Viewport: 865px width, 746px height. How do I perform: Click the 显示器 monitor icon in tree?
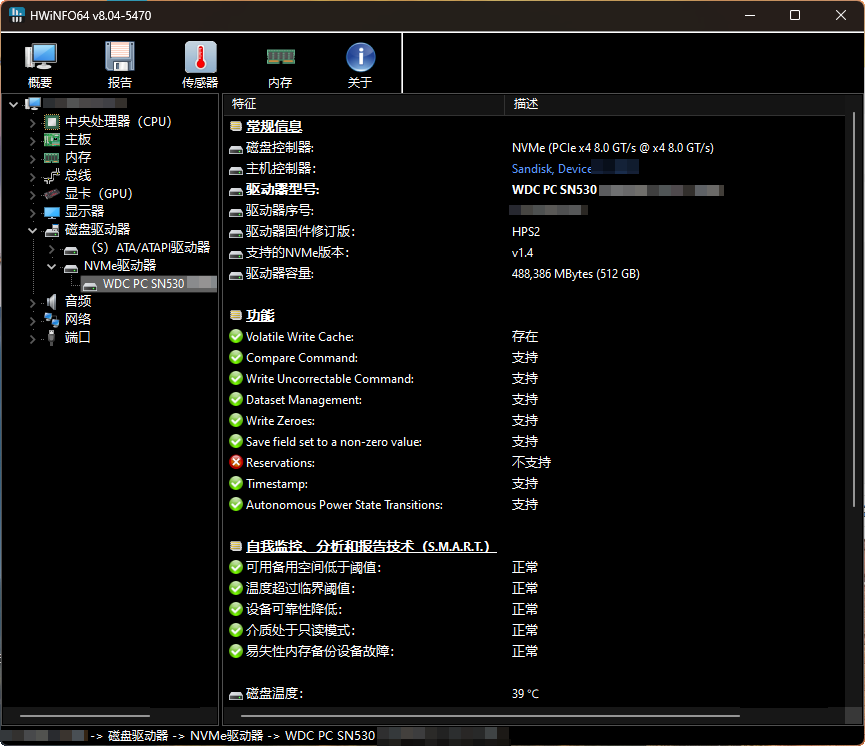[51, 212]
